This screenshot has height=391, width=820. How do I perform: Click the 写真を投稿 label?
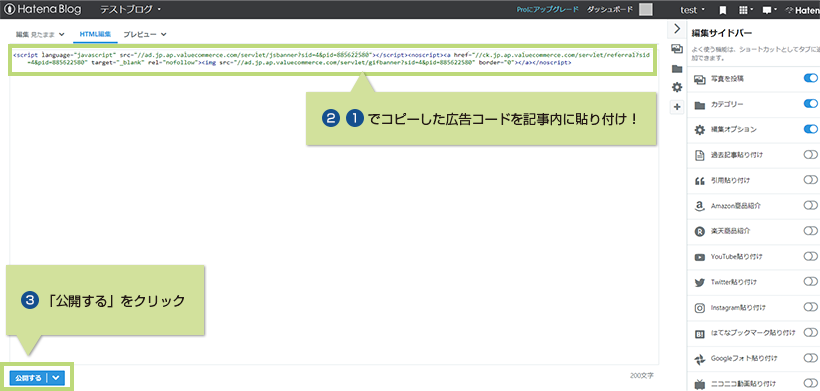(x=727, y=78)
